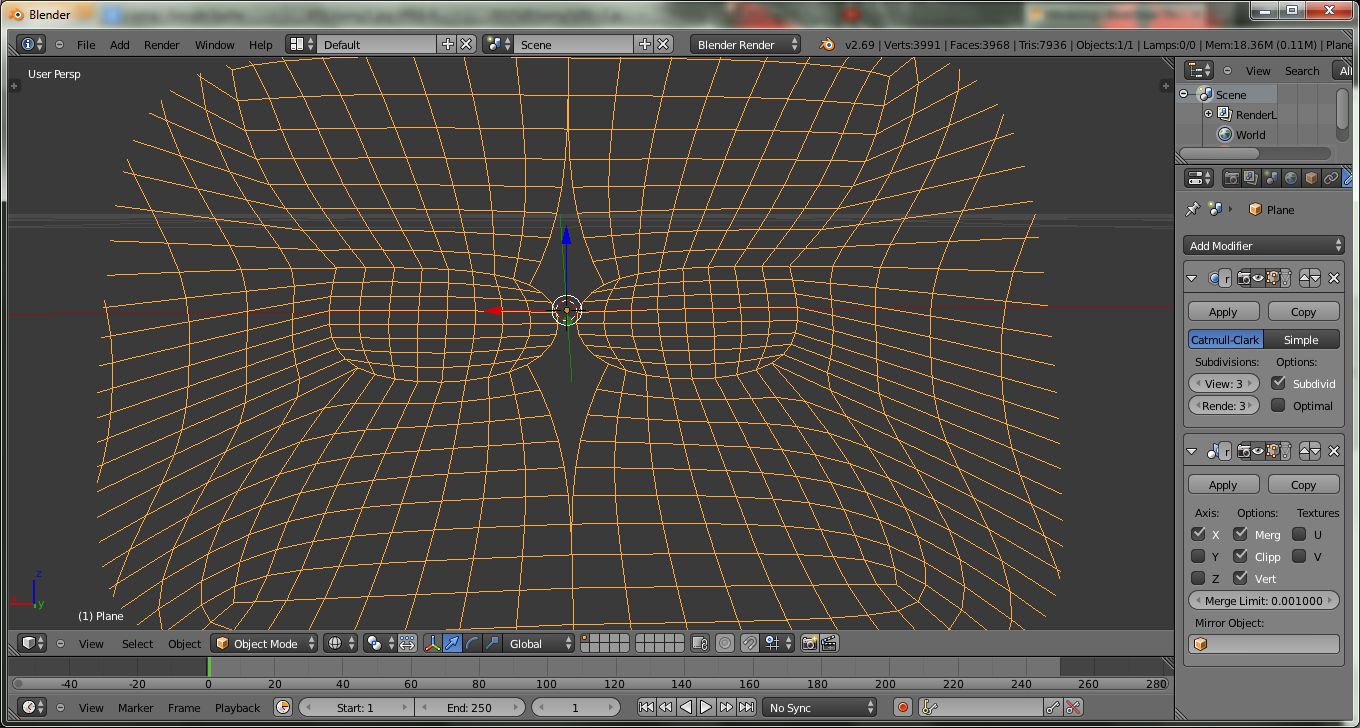Select the scale manipulator icon
This screenshot has height=728, width=1360.
(492, 644)
